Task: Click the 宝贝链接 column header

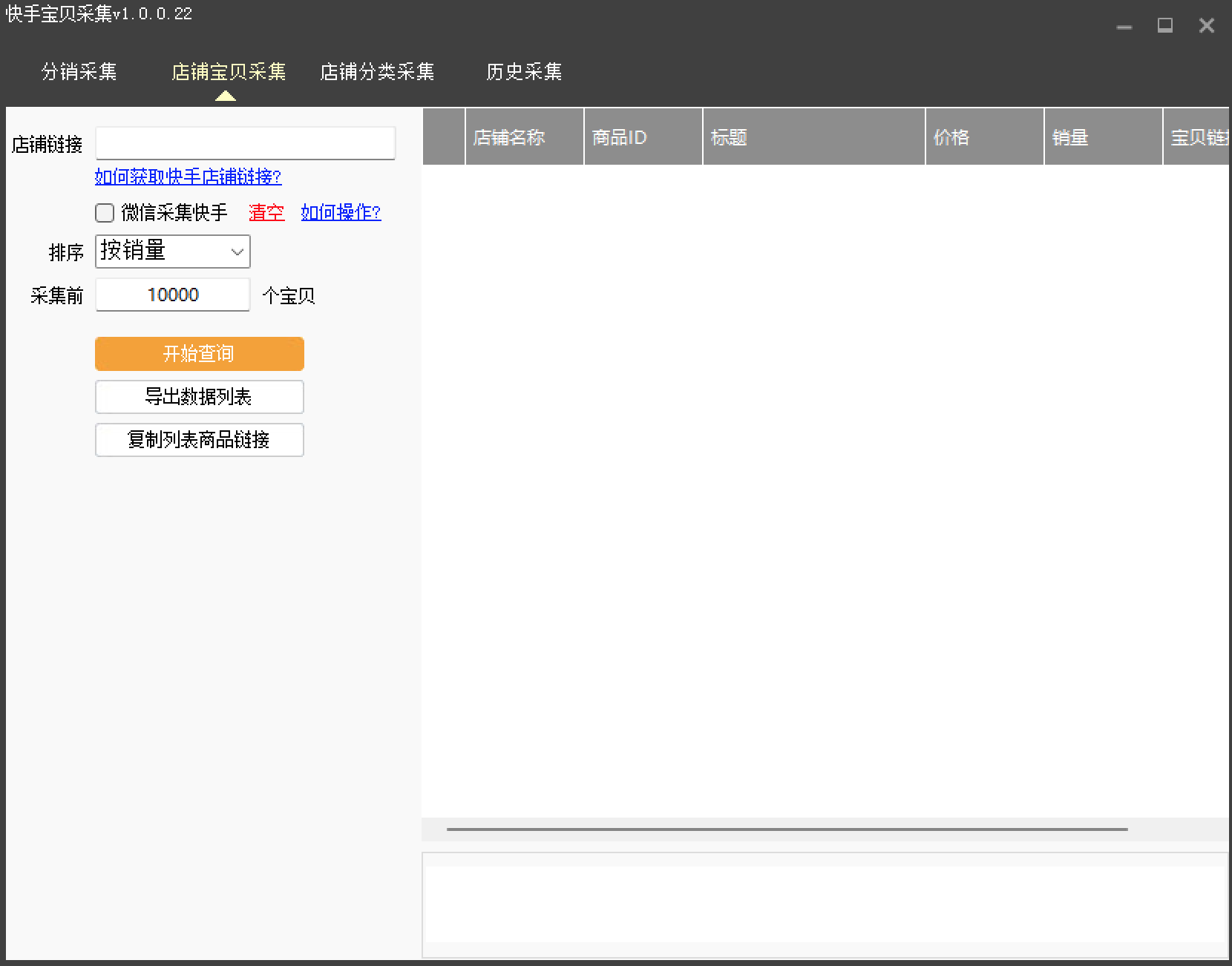Action: pyautogui.click(x=1197, y=137)
